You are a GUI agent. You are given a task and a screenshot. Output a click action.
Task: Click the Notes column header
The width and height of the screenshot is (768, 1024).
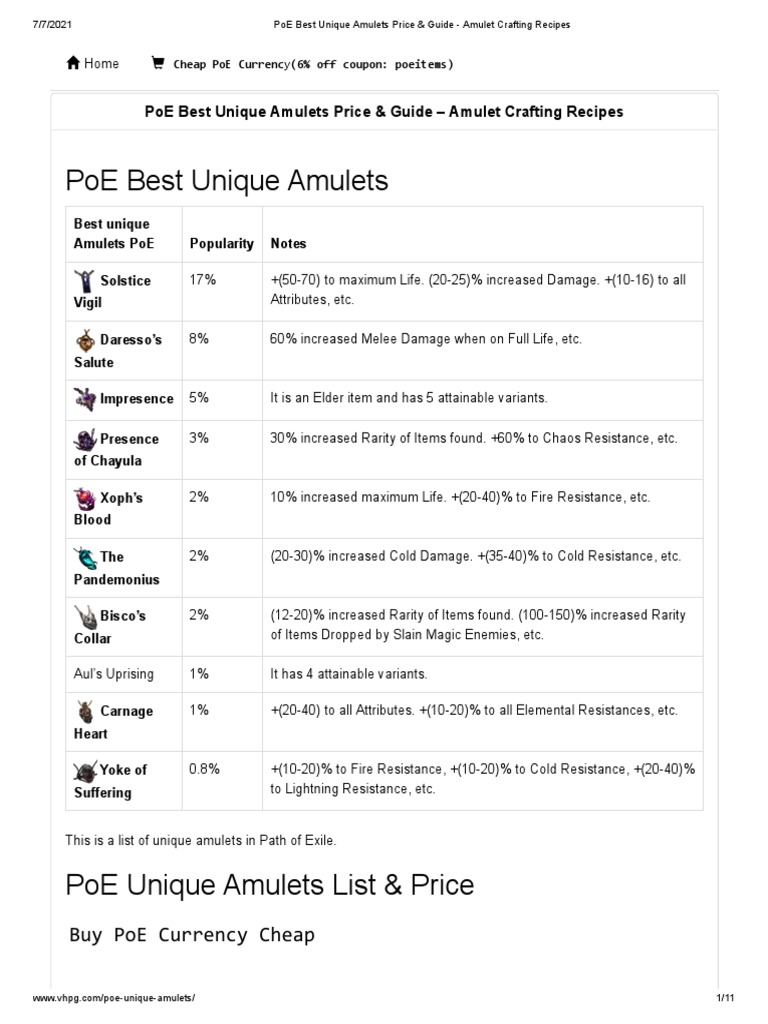point(288,243)
